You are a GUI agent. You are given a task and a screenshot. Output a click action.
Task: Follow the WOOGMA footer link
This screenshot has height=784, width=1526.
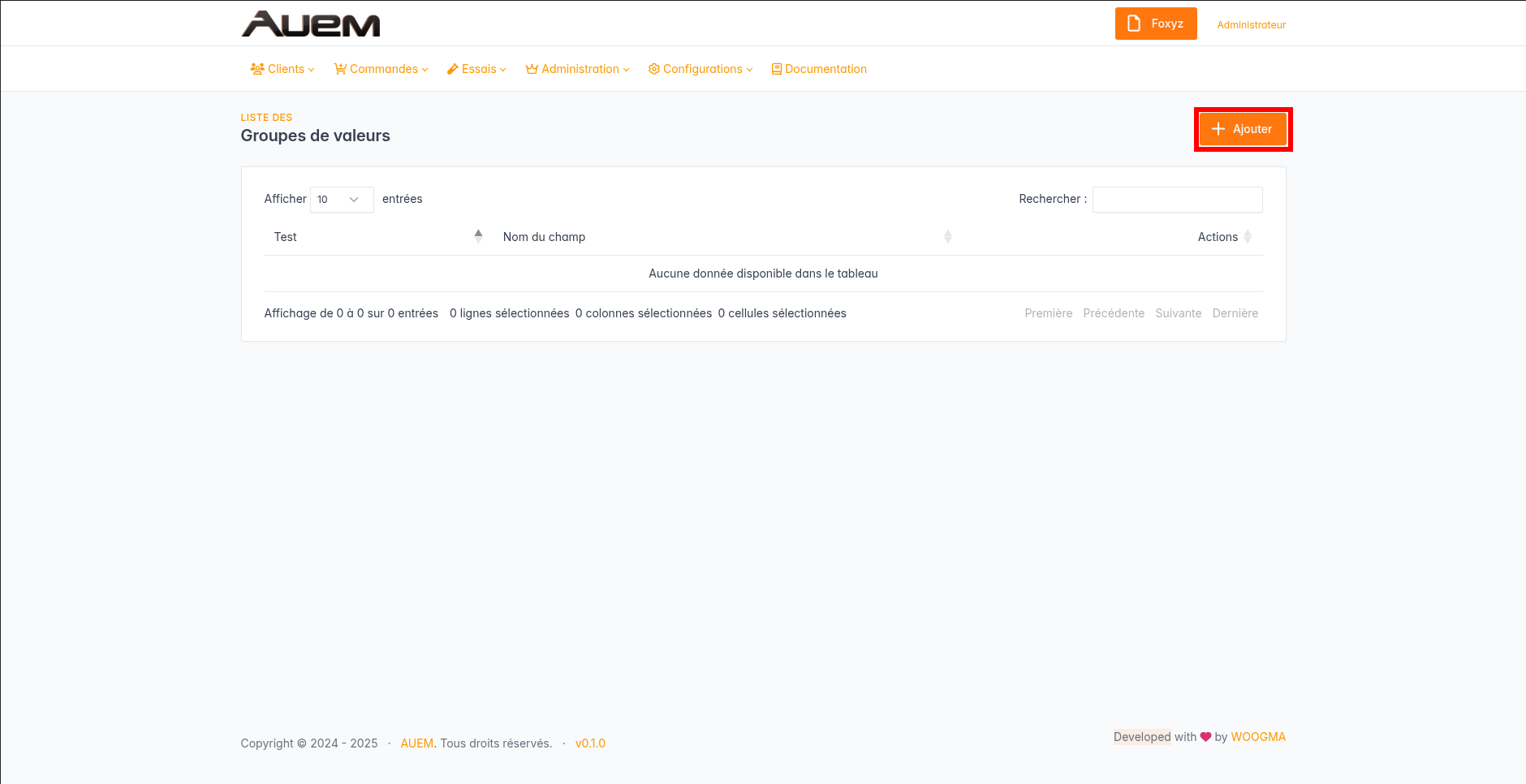(x=1258, y=737)
